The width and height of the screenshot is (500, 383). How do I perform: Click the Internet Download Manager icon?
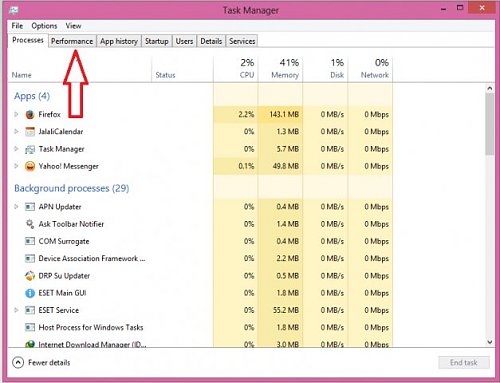click(x=30, y=344)
